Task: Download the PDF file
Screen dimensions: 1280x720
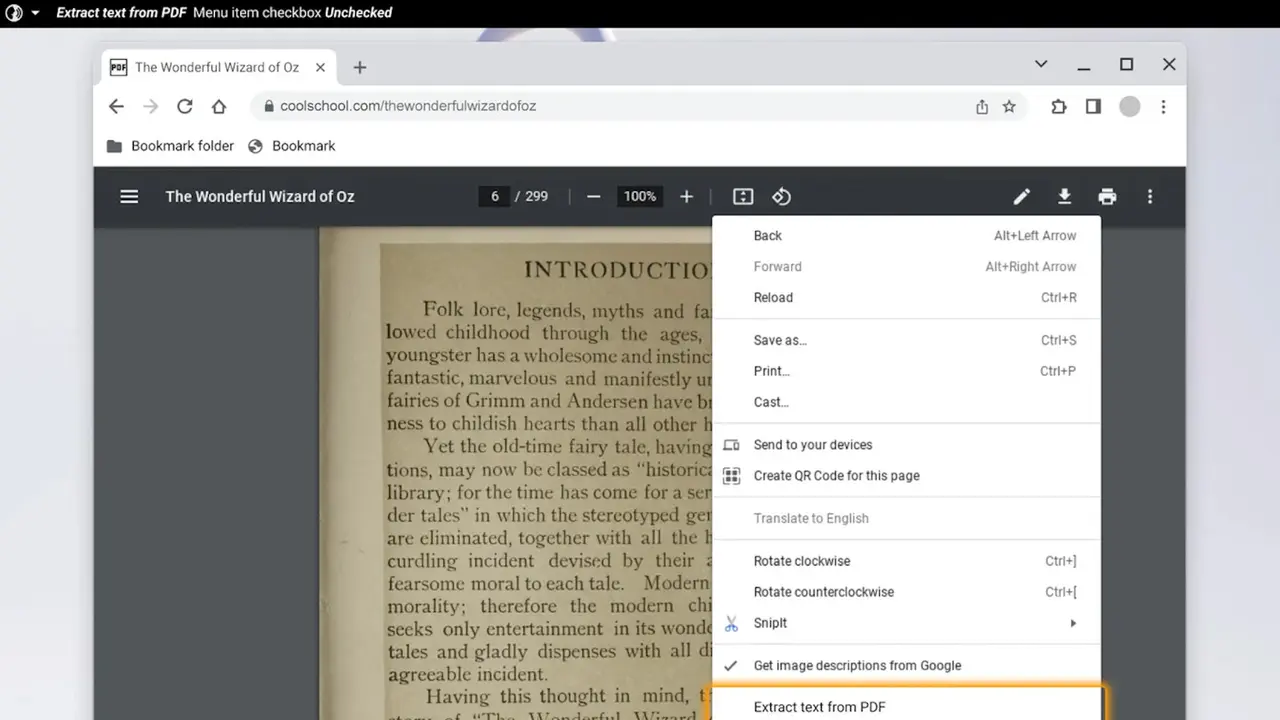Action: [x=1065, y=196]
